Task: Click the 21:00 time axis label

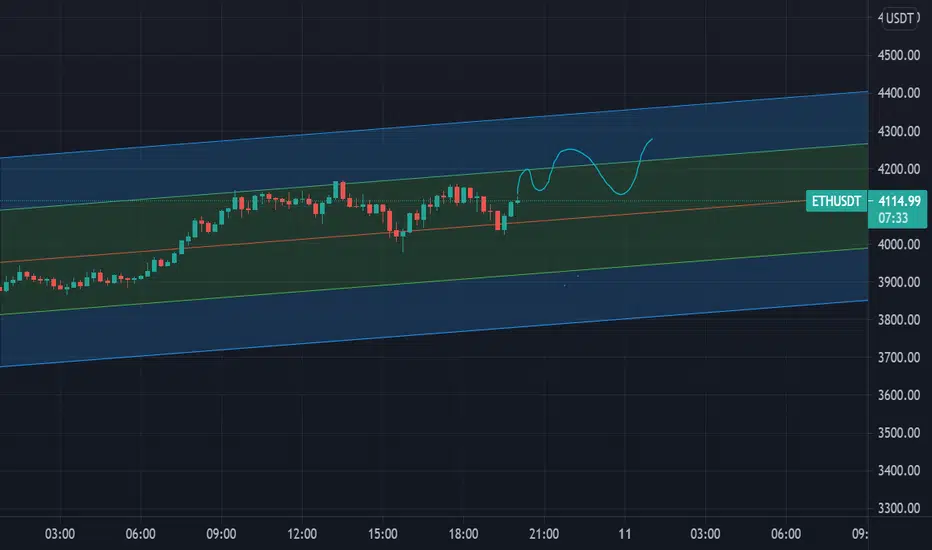Action: (544, 534)
